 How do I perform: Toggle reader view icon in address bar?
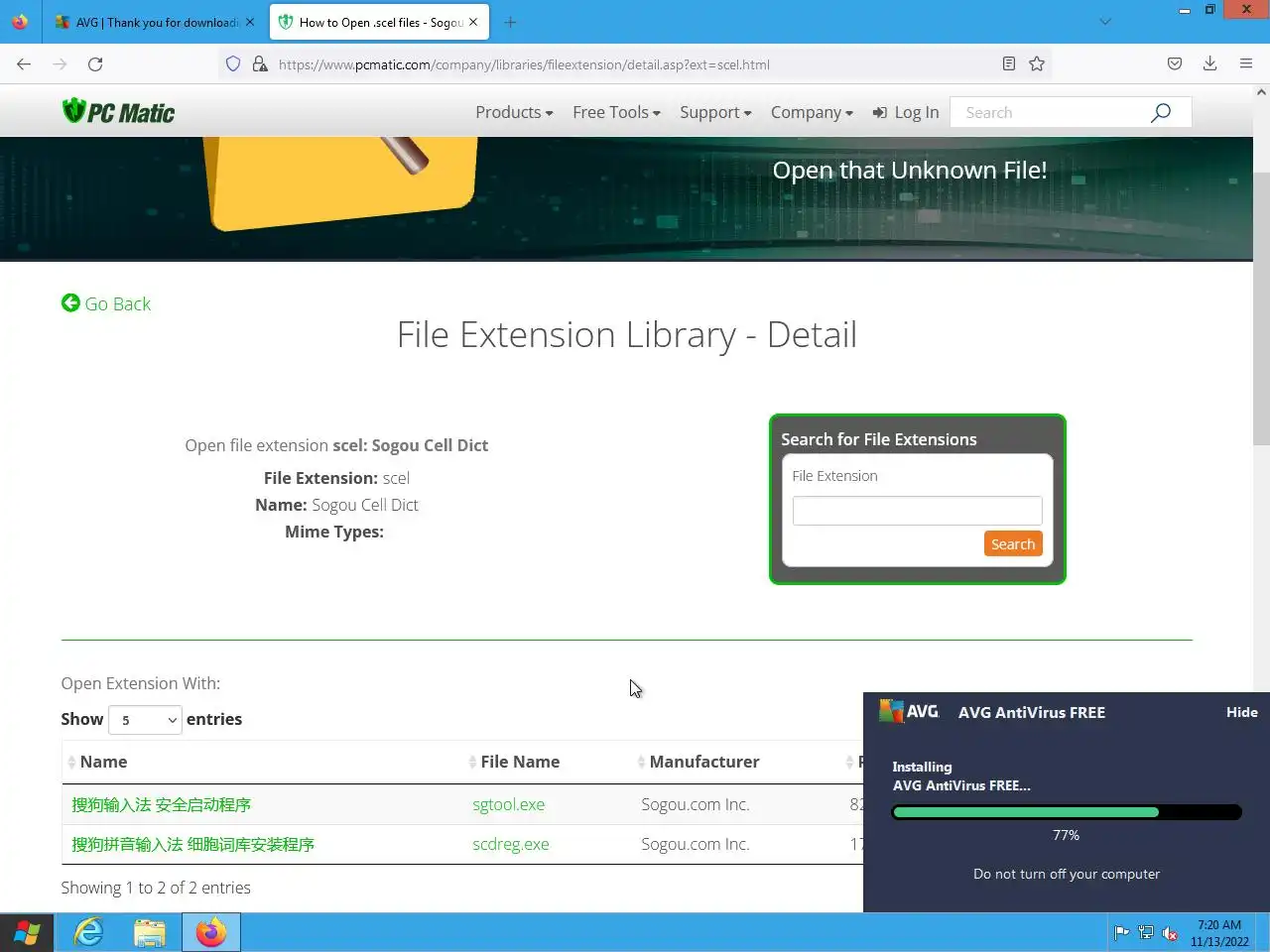(x=1008, y=64)
